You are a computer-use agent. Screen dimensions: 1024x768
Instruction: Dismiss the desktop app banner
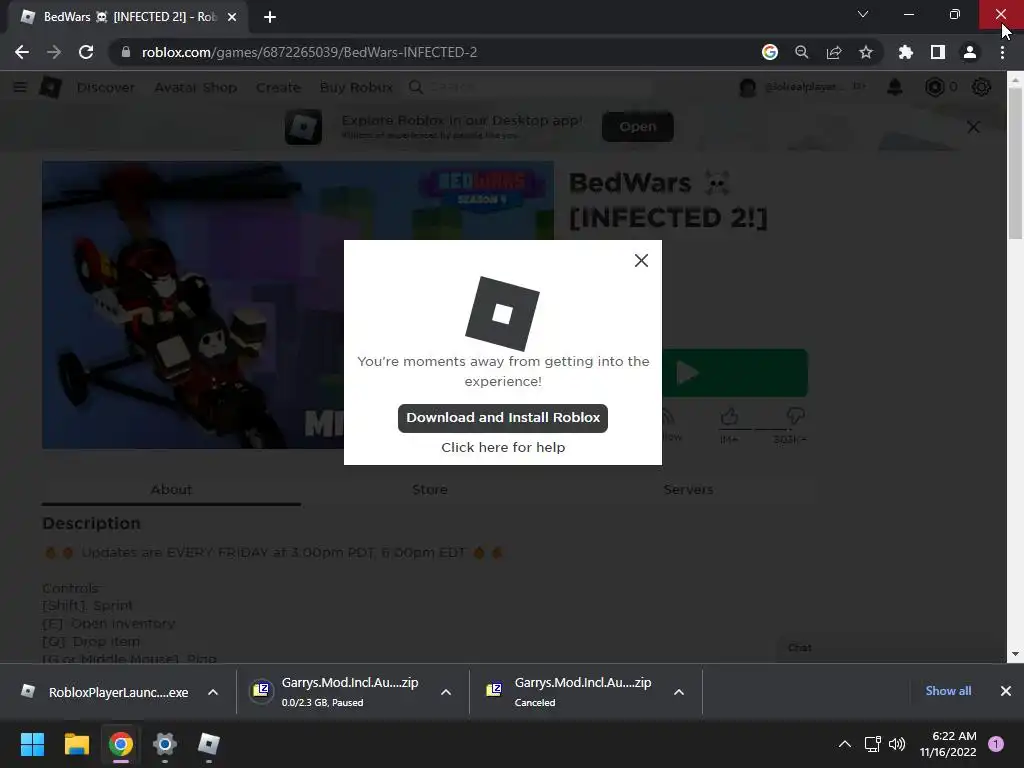973,127
